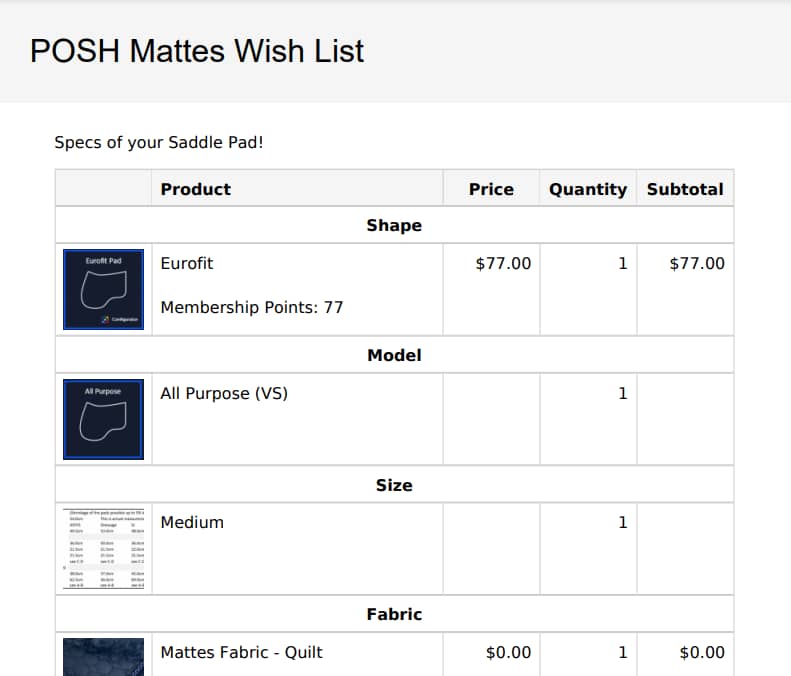
Task: Click the Specs of your Saddle Pad text
Action: pyautogui.click(x=159, y=143)
